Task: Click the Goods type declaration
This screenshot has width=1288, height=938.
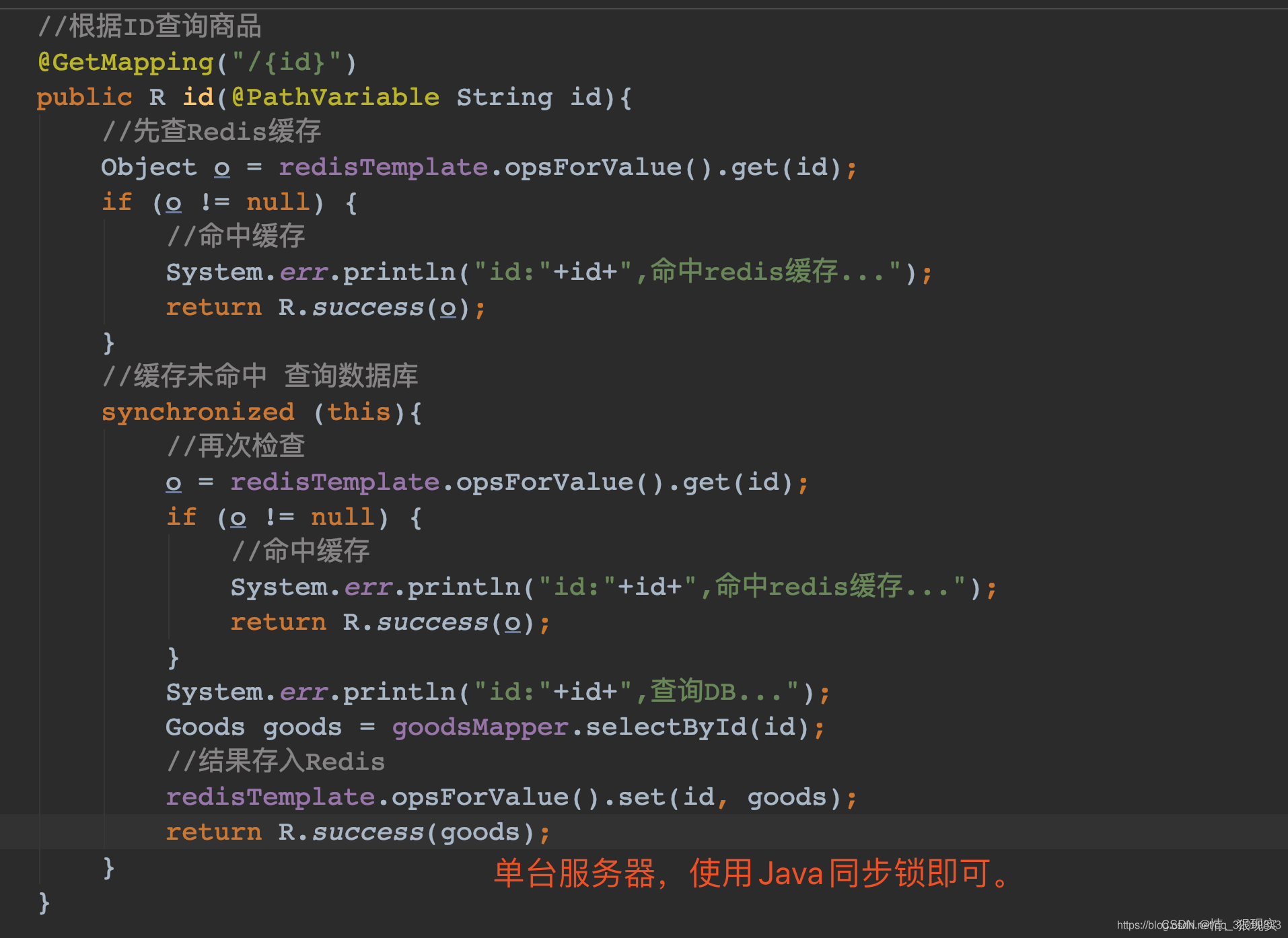Action: [x=205, y=727]
